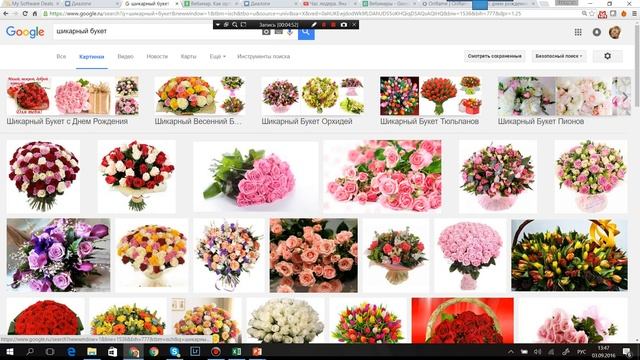This screenshot has height=360, width=640.
Task: Open Skype from the taskbar
Action: click(175, 351)
